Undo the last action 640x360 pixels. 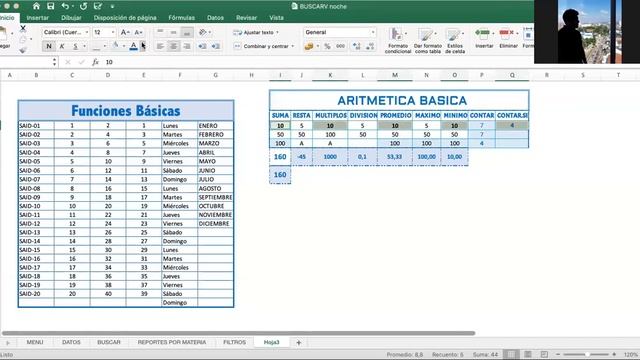coord(65,6)
